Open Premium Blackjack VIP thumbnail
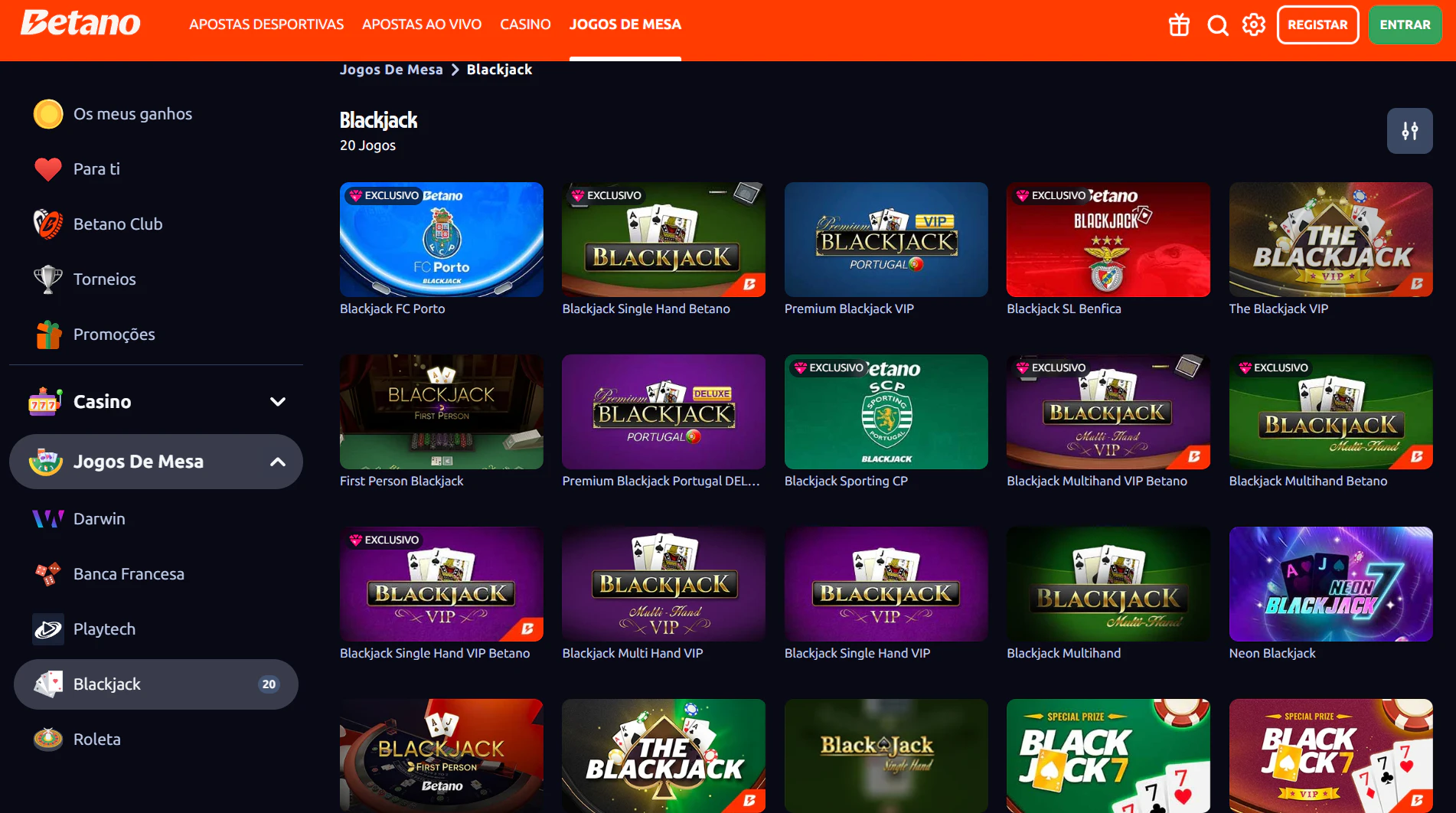The width and height of the screenshot is (1456, 813). coord(886,240)
